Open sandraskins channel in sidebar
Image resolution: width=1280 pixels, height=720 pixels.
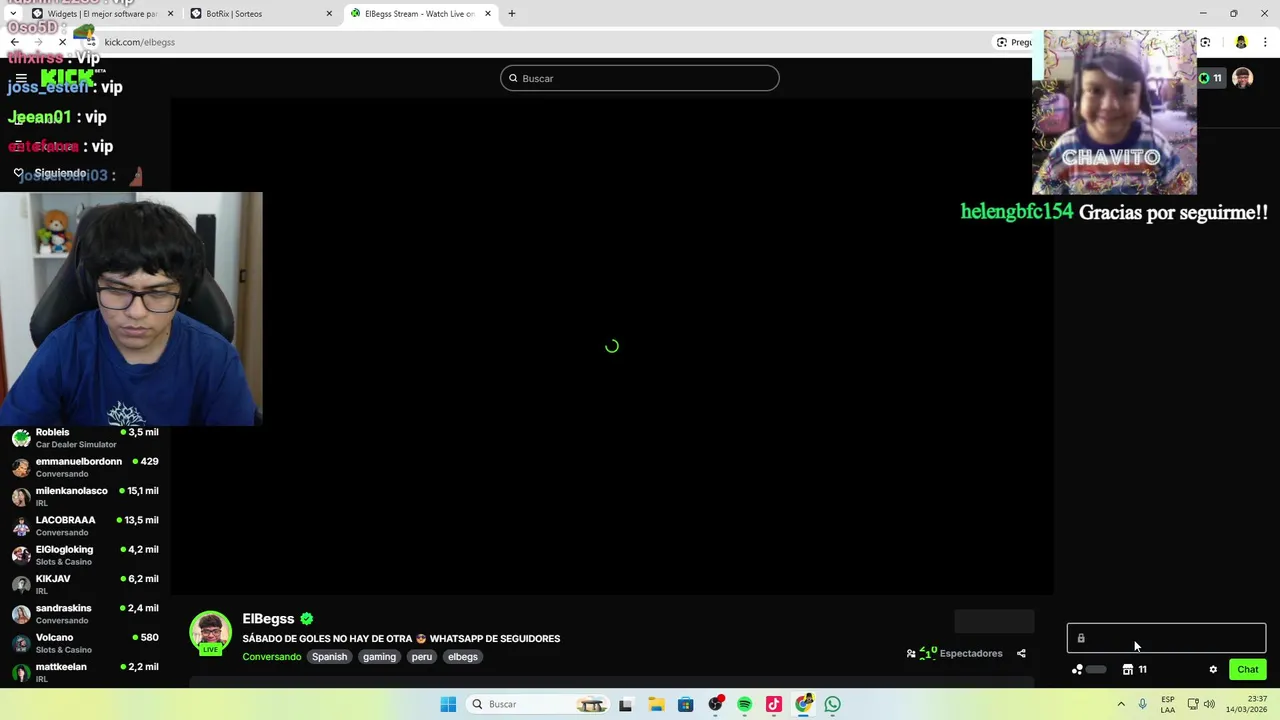(x=85, y=614)
